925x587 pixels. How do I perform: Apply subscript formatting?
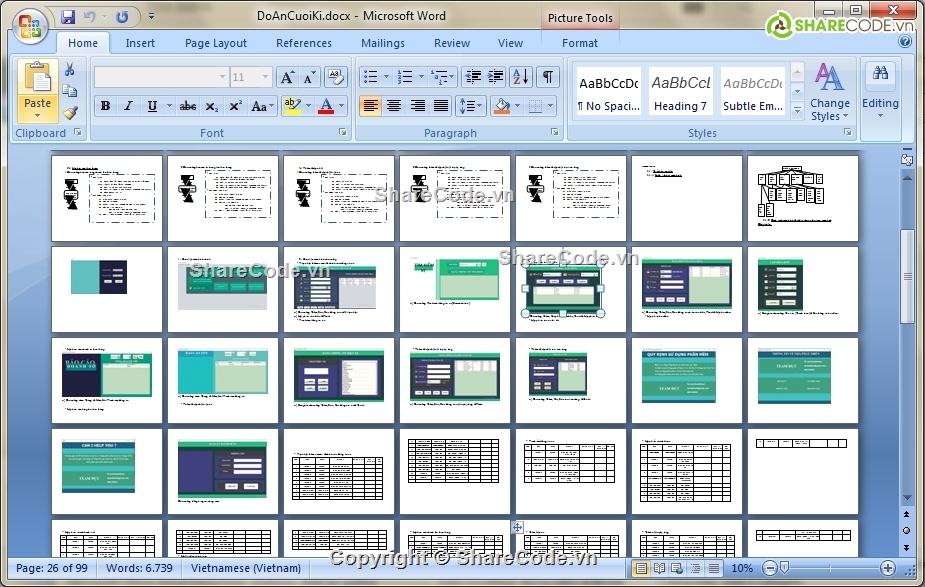[x=212, y=106]
